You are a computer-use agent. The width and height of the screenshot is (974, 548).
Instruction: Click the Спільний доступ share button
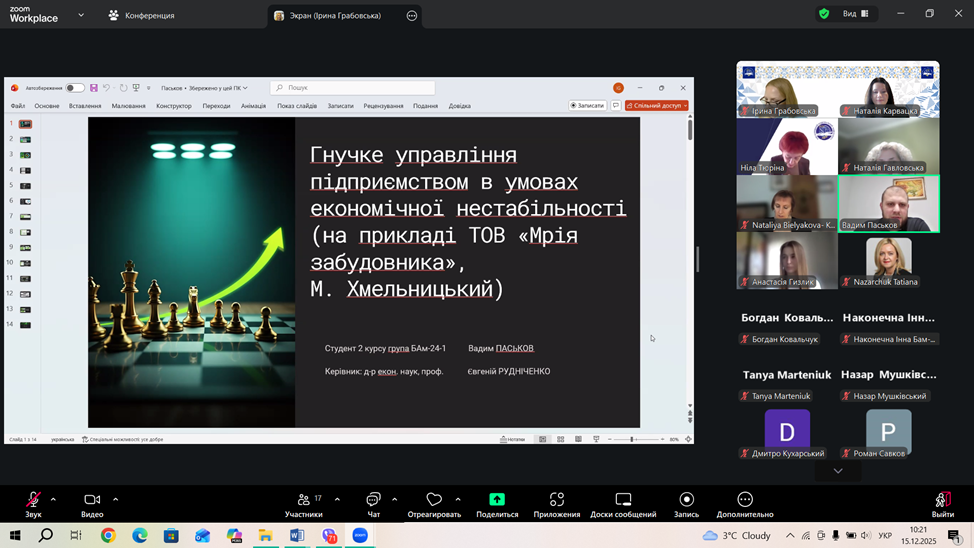657,105
